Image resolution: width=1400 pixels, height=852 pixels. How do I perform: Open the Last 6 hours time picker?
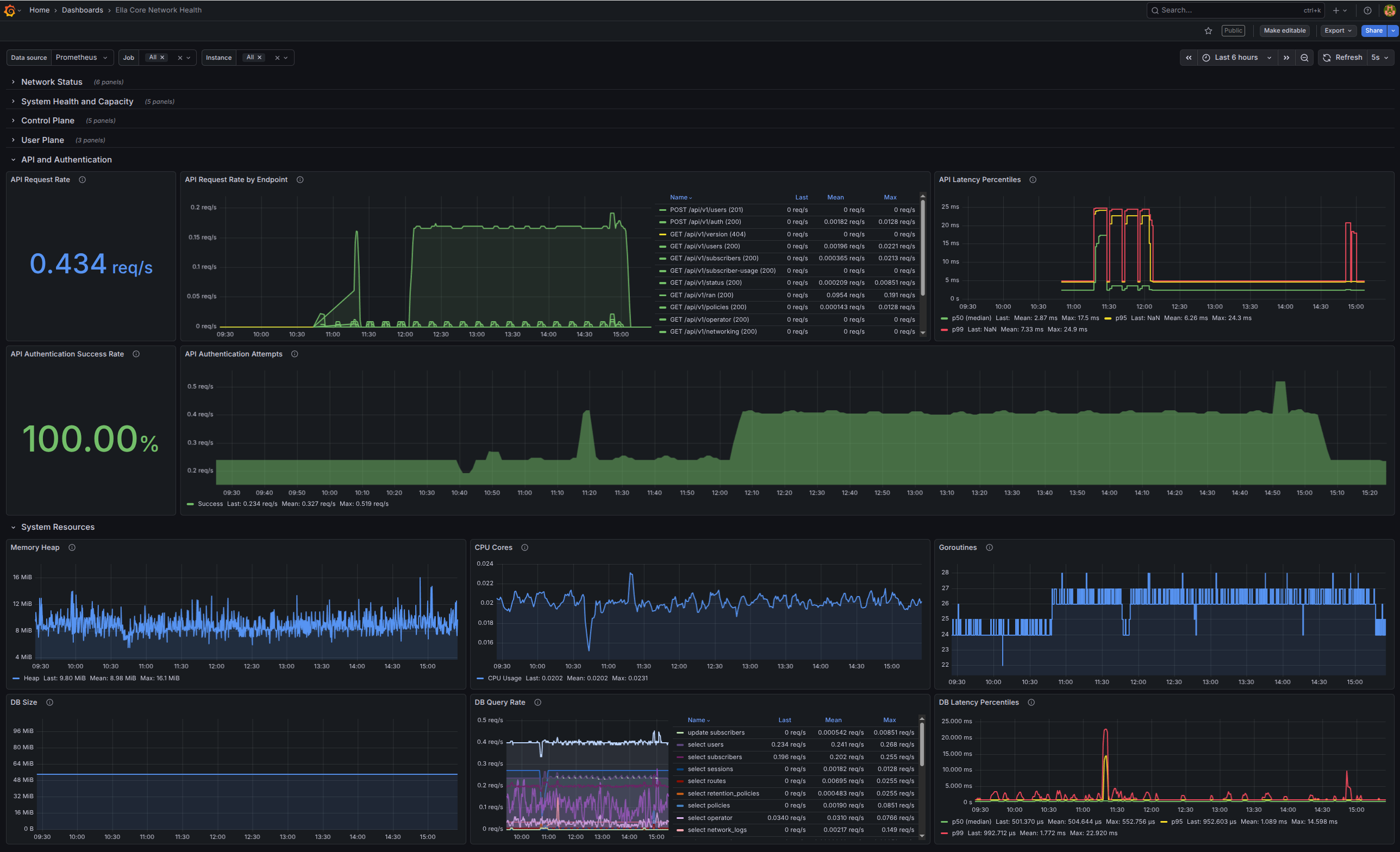[x=1236, y=58]
